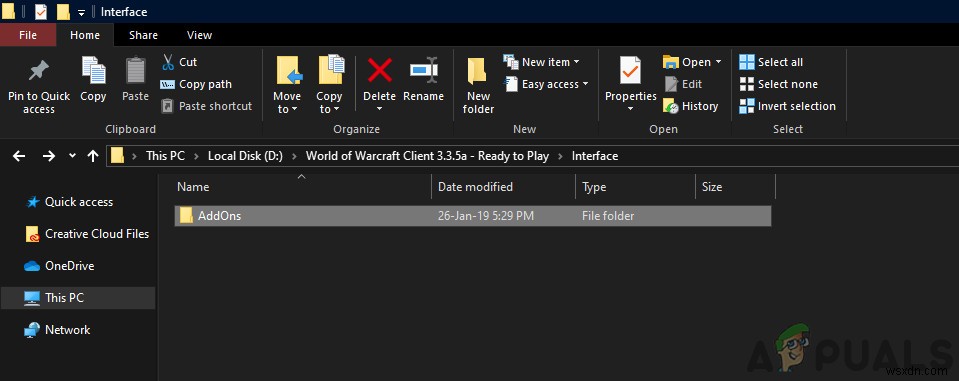This screenshot has width=959, height=381.
Task: Click the Edit button in Open group
Action: point(683,84)
